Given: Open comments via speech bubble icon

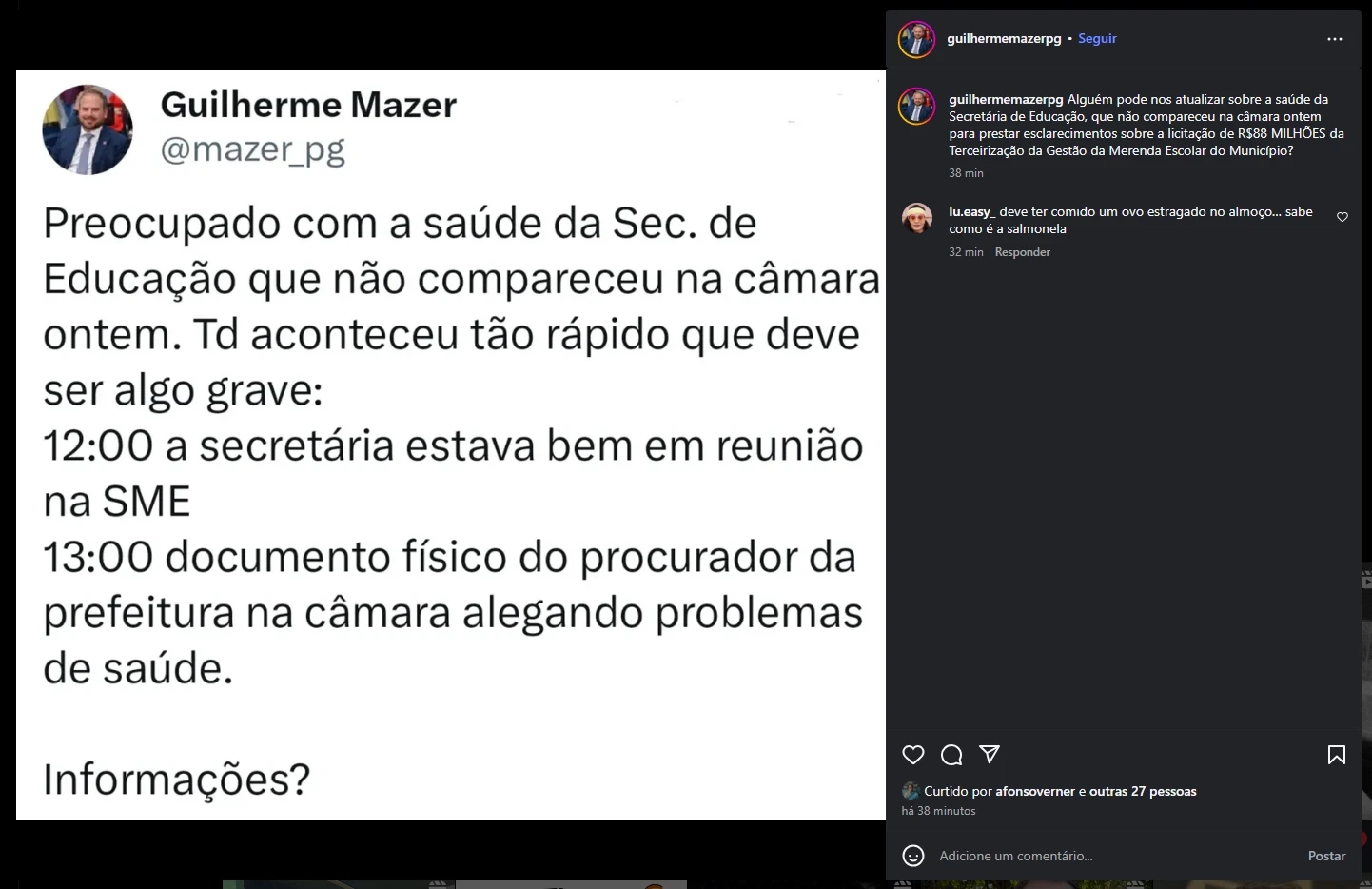Looking at the screenshot, I should 951,755.
